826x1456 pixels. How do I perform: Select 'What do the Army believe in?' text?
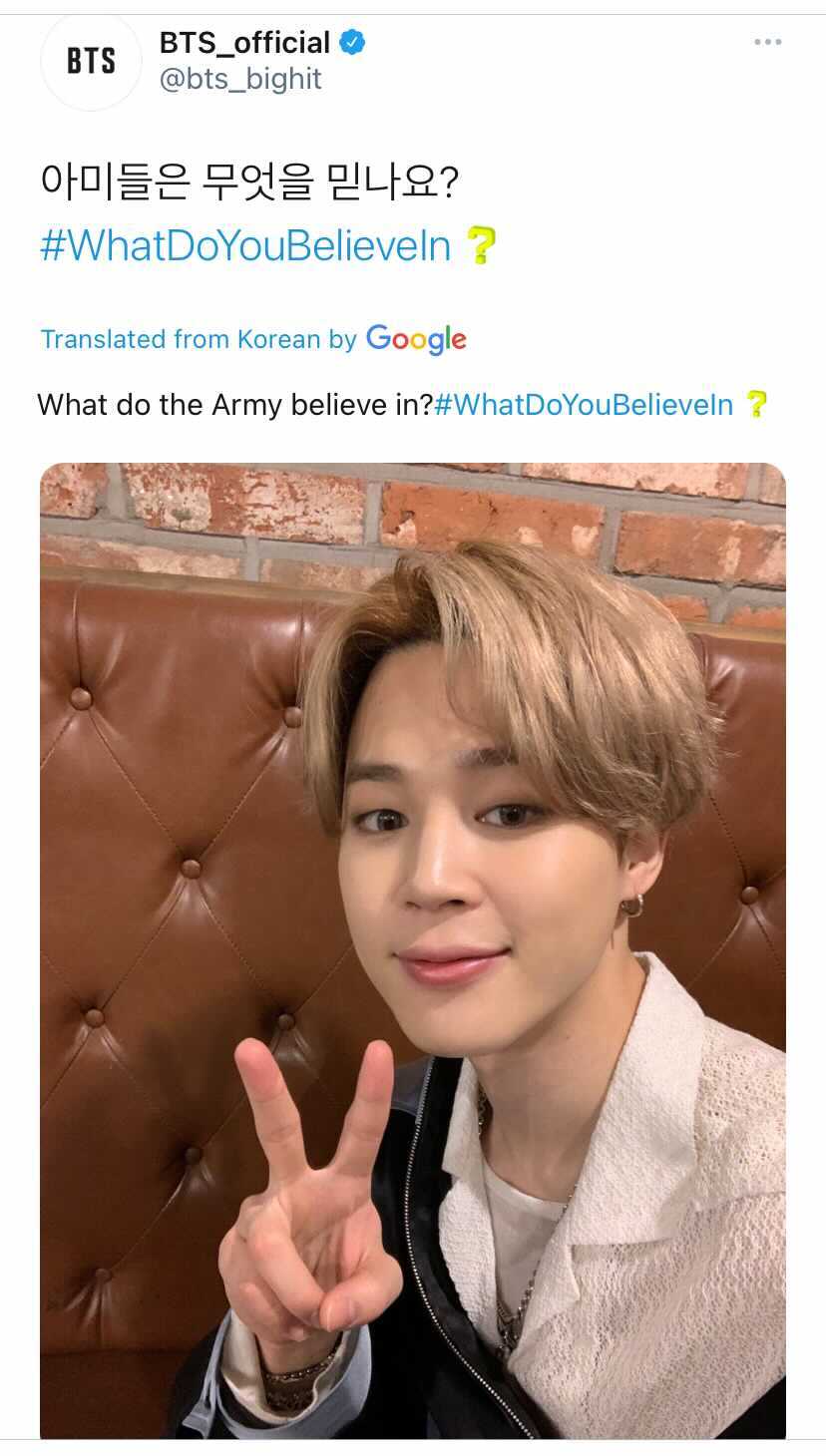(235, 405)
